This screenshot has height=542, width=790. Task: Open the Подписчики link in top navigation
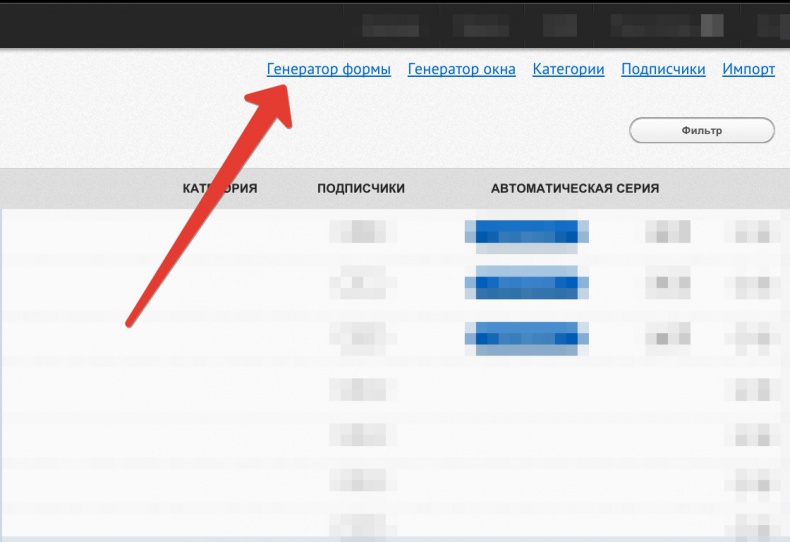coord(663,69)
